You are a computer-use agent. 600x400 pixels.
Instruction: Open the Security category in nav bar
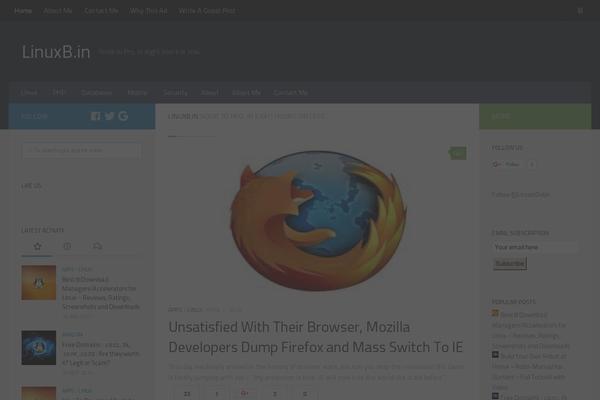click(x=175, y=92)
